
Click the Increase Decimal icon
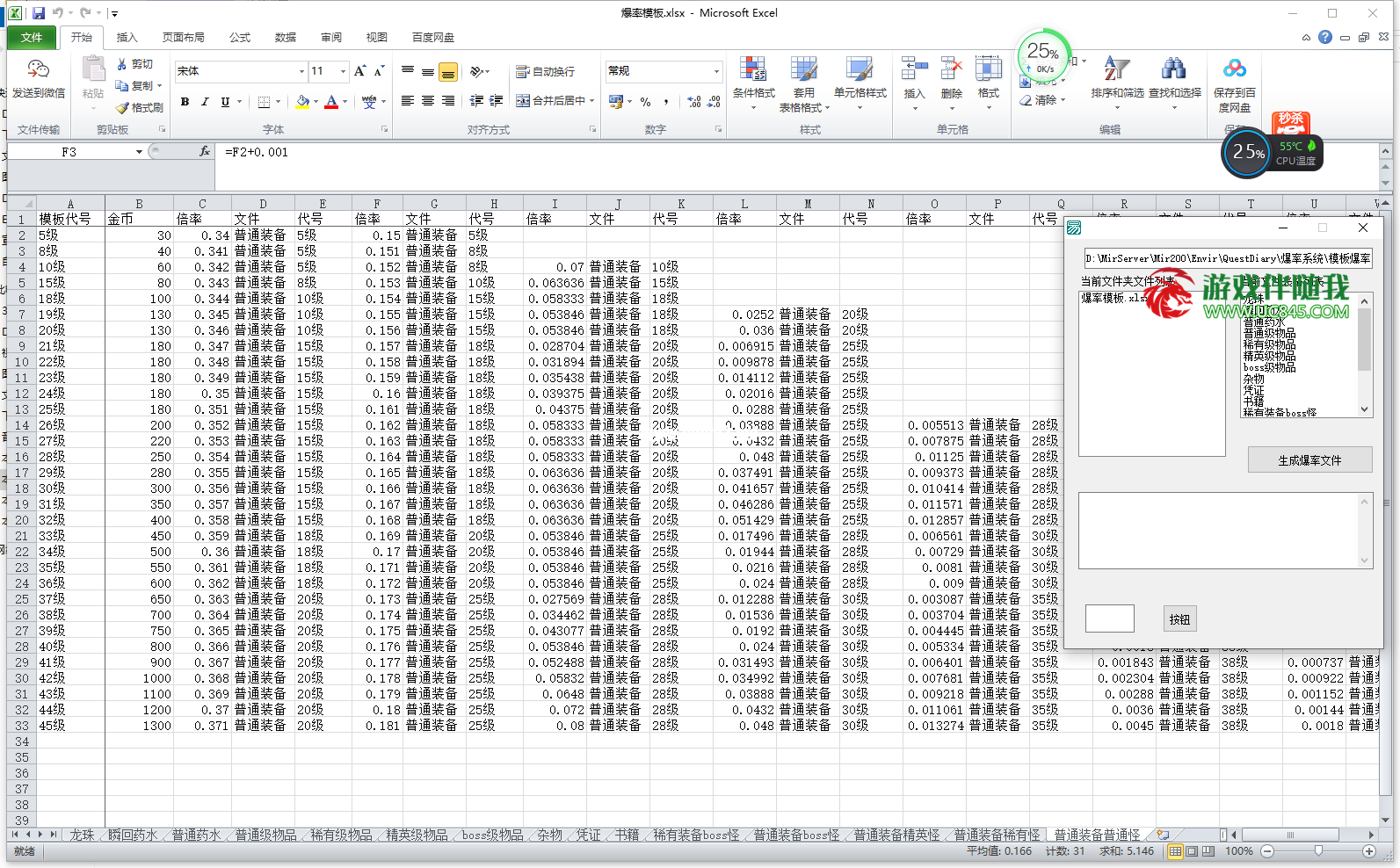[694, 102]
